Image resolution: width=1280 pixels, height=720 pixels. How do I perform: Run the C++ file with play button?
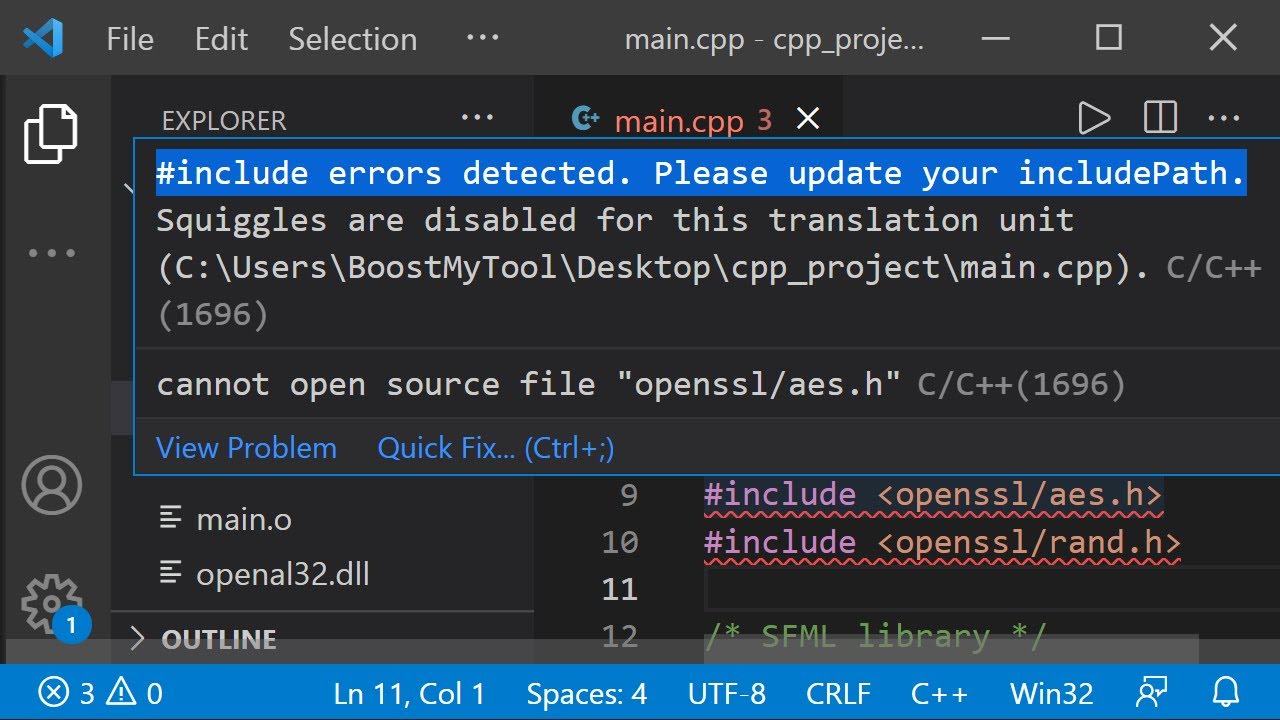click(1095, 119)
